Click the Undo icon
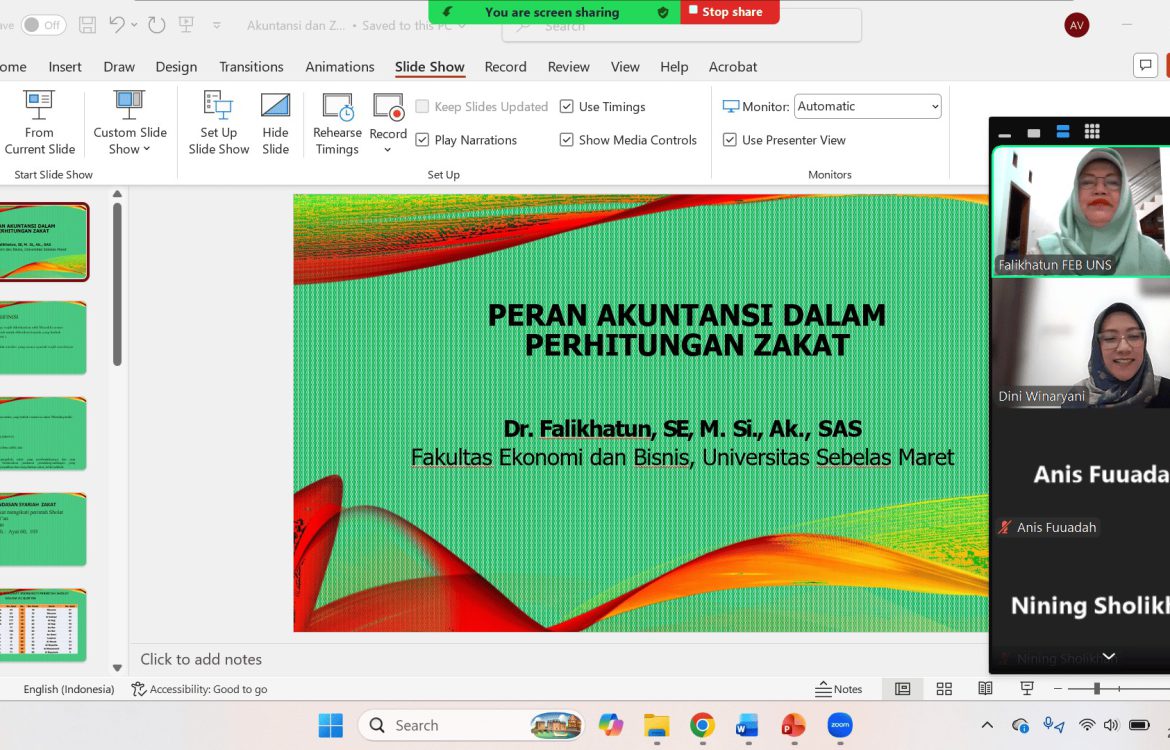1170x750 pixels. [x=116, y=25]
